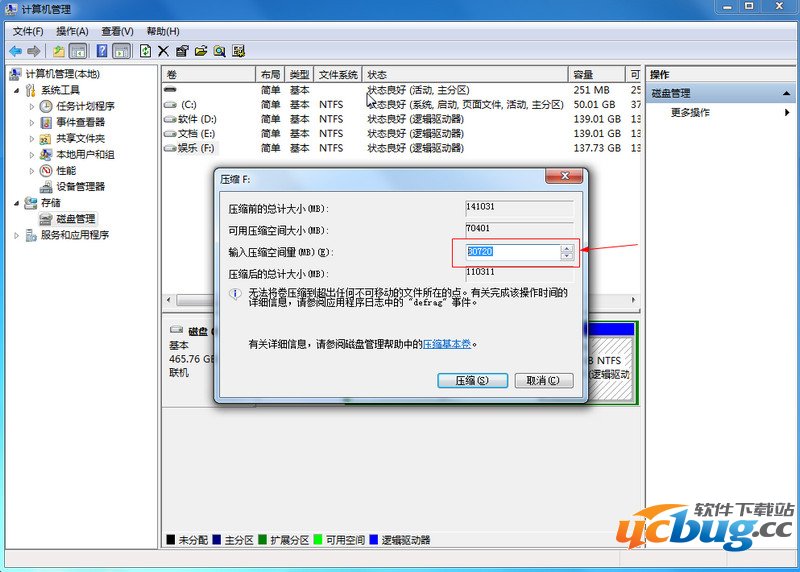Click the Back arrow in toolbar

[x=15, y=50]
